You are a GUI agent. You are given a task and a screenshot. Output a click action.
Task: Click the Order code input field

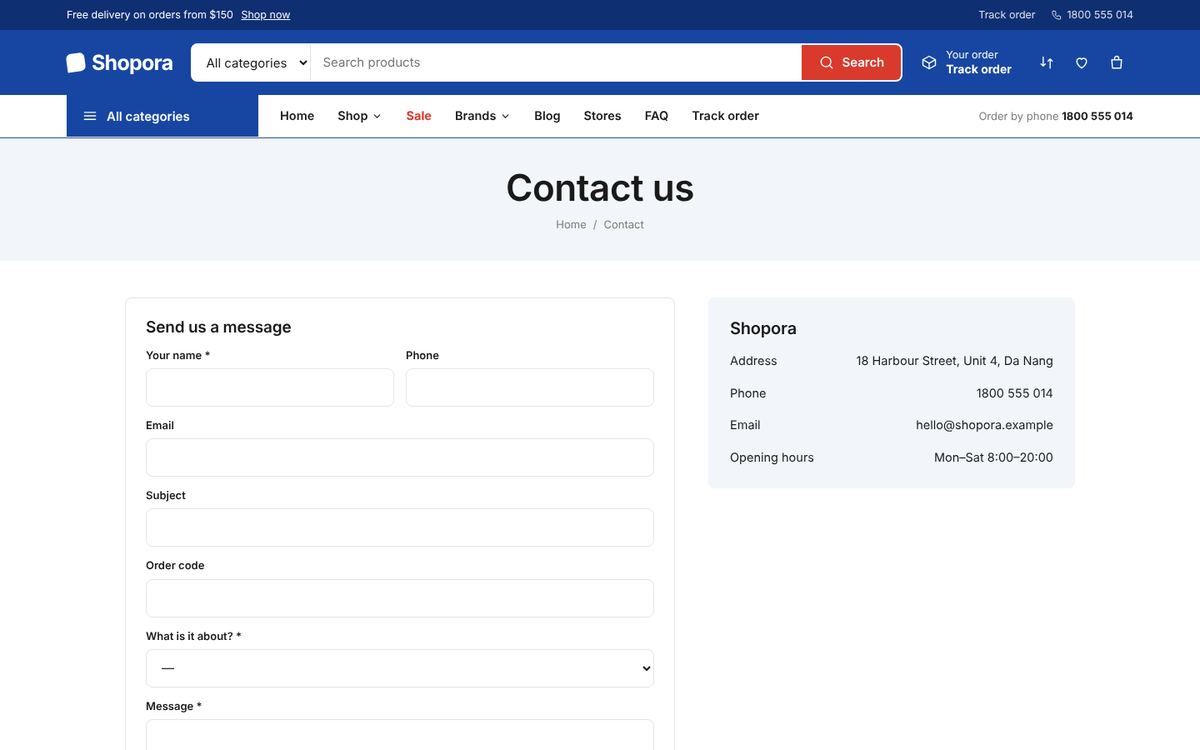[x=400, y=598]
